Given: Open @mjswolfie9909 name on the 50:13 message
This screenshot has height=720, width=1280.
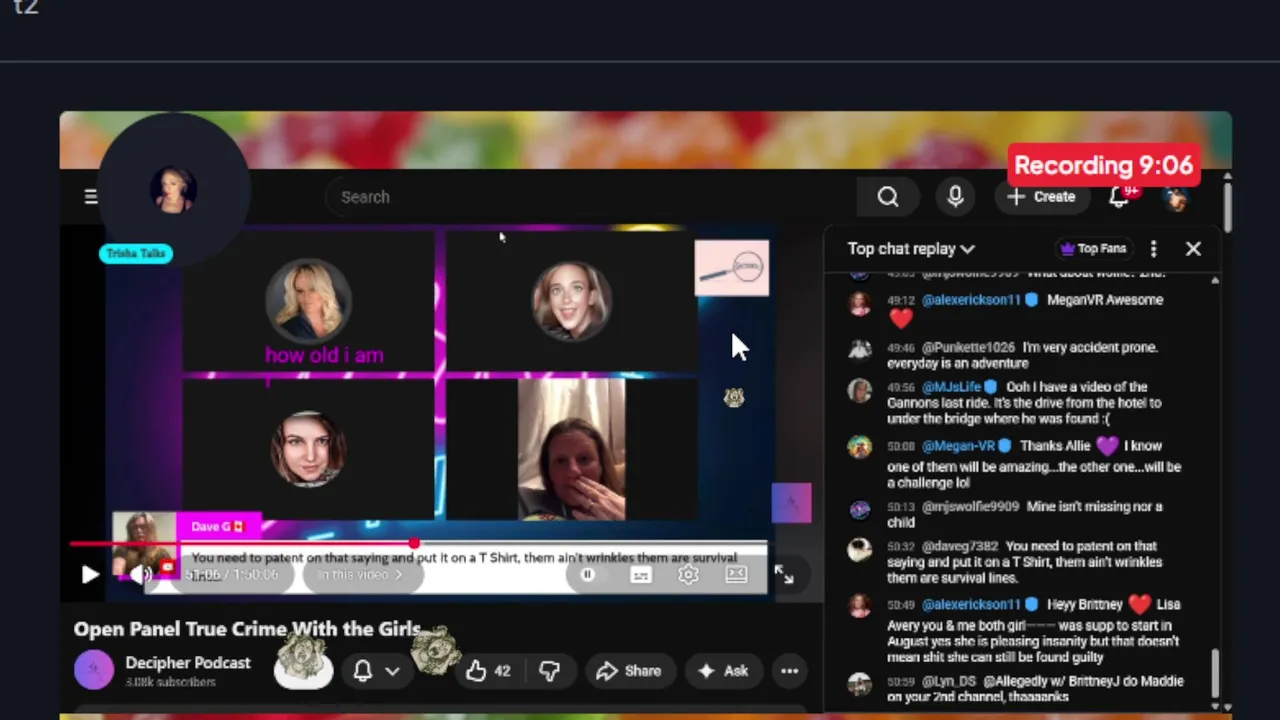Looking at the screenshot, I should pos(970,507).
